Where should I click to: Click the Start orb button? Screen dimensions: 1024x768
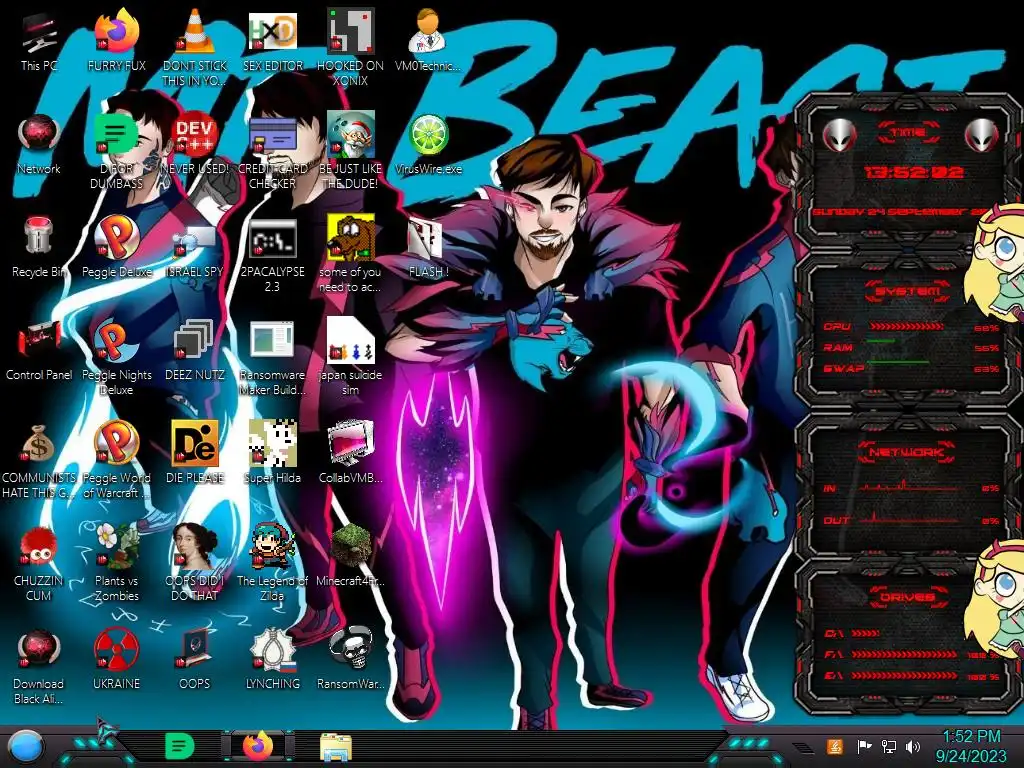25,746
